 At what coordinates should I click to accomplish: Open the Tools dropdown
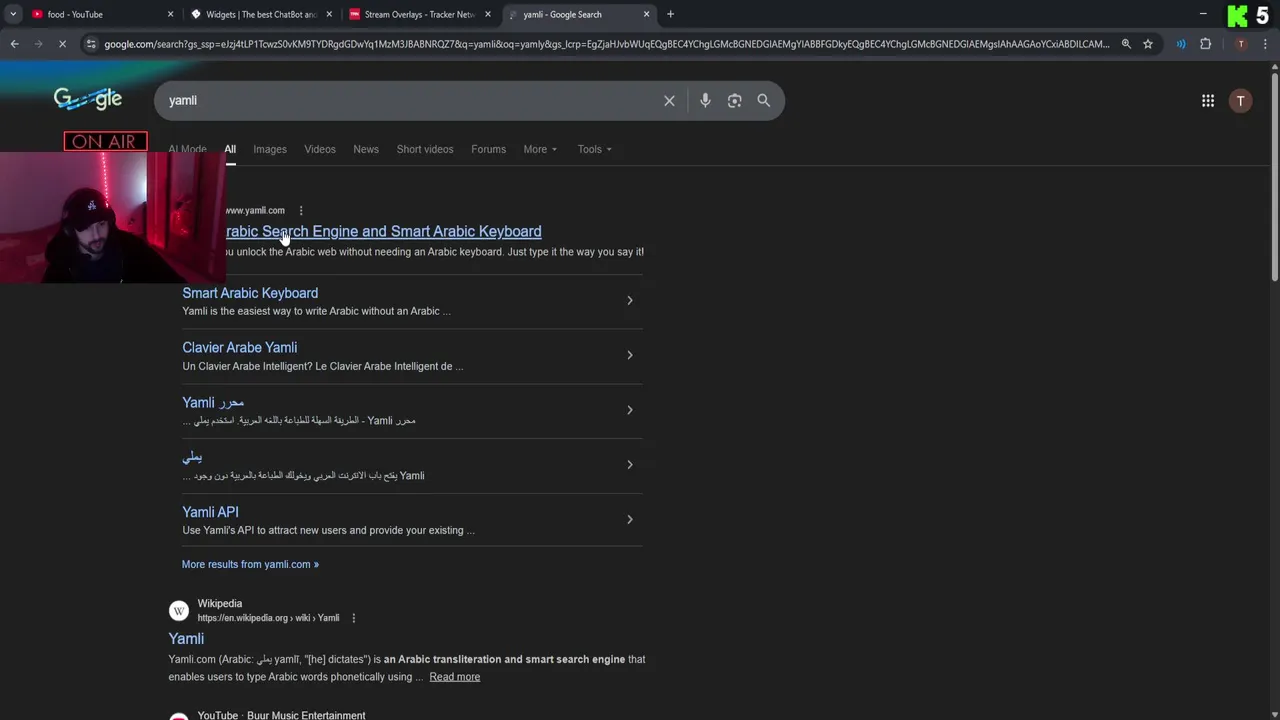tap(594, 149)
